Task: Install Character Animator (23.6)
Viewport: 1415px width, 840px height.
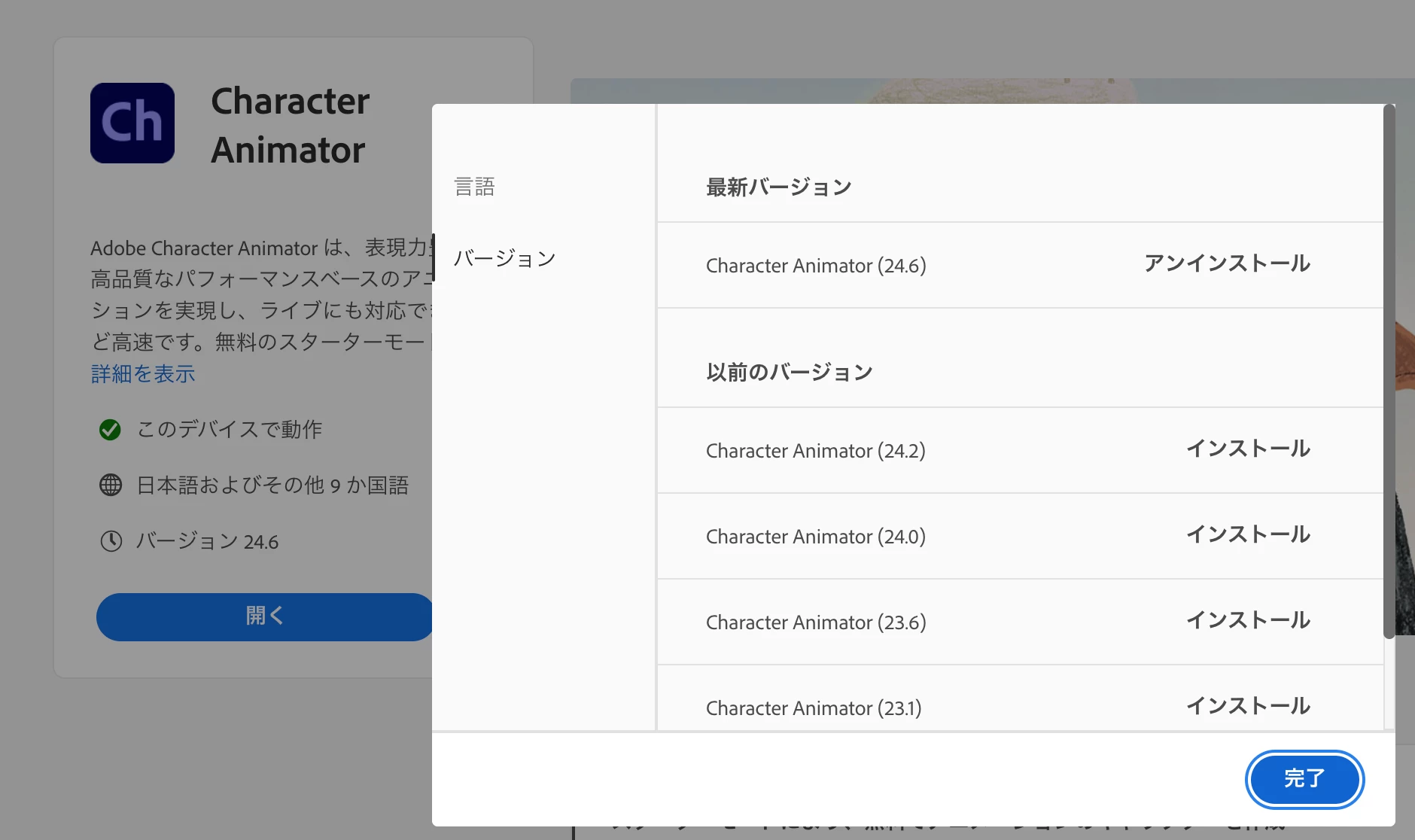Action: (1248, 620)
